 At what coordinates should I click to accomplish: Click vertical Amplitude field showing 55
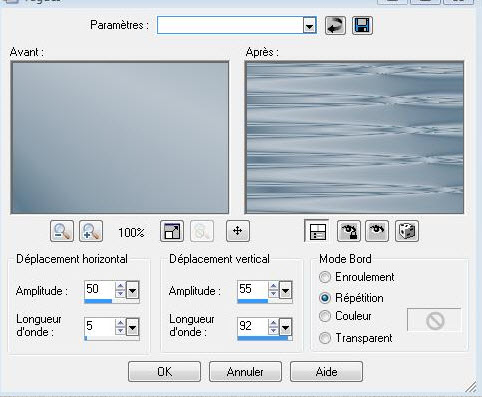253,290
